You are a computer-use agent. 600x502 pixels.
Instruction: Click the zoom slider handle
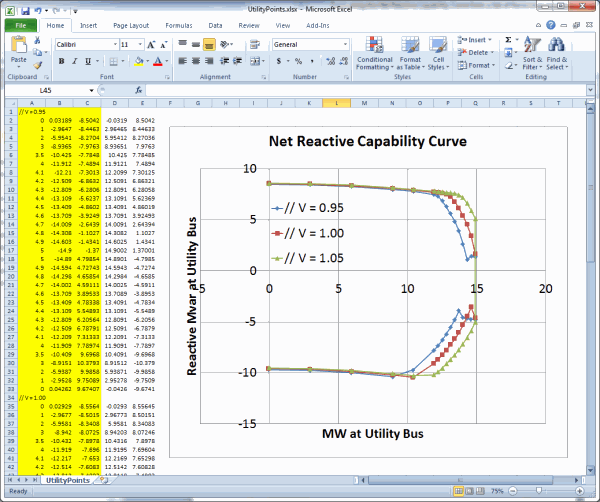(539, 491)
